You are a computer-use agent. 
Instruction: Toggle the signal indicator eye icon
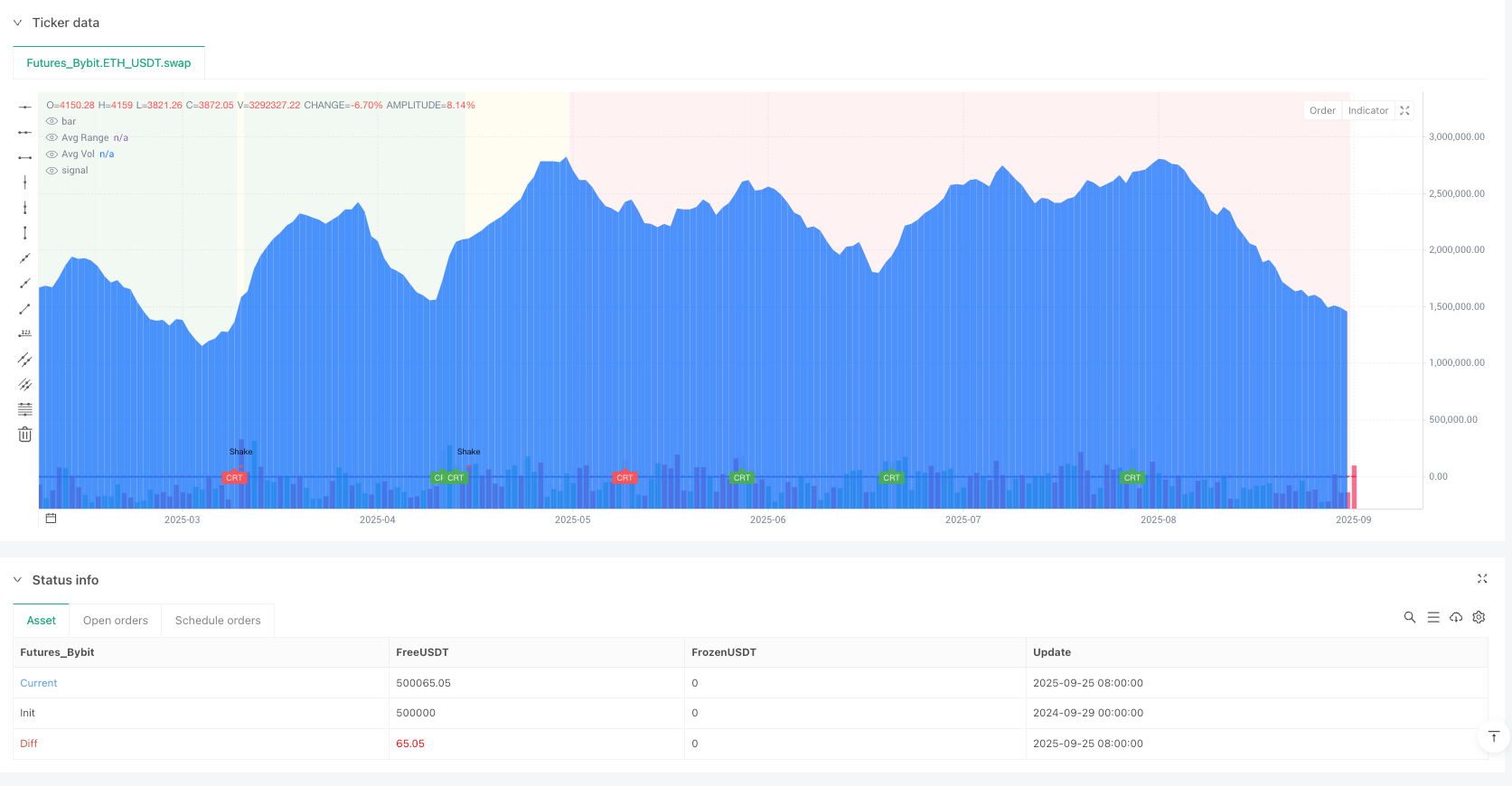coord(52,171)
